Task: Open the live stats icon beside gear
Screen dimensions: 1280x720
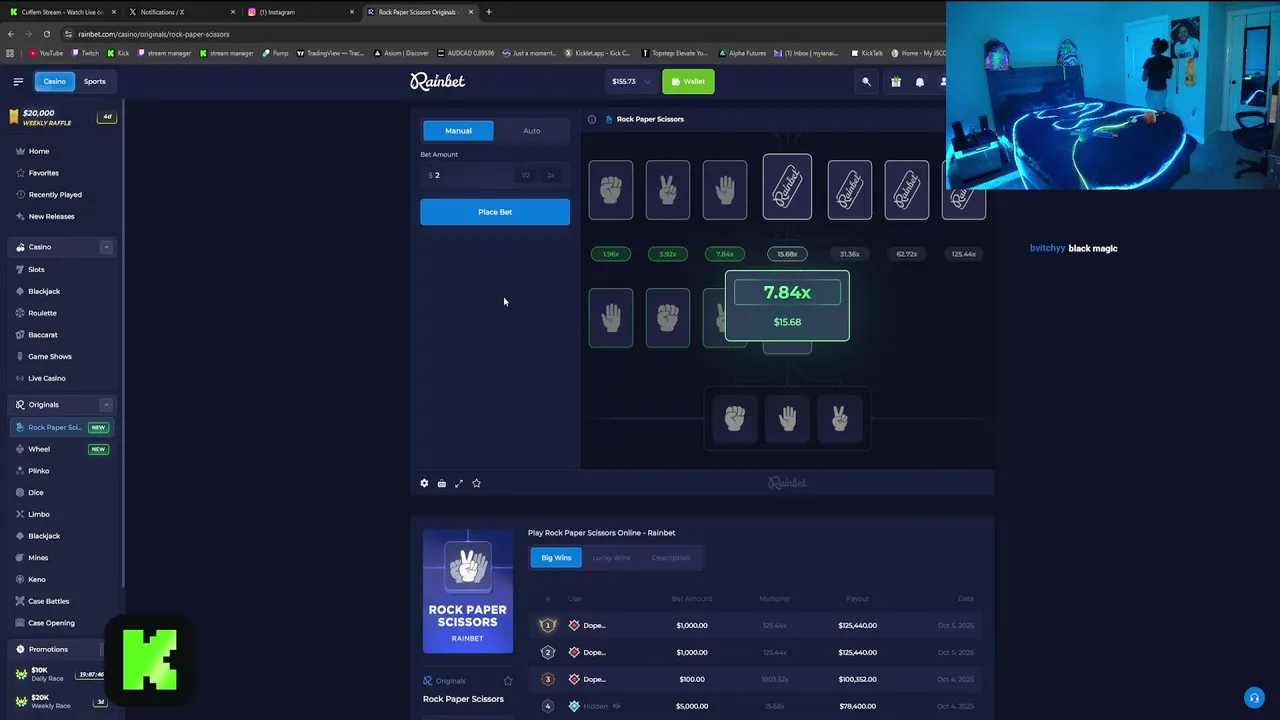Action: pyautogui.click(x=441, y=483)
